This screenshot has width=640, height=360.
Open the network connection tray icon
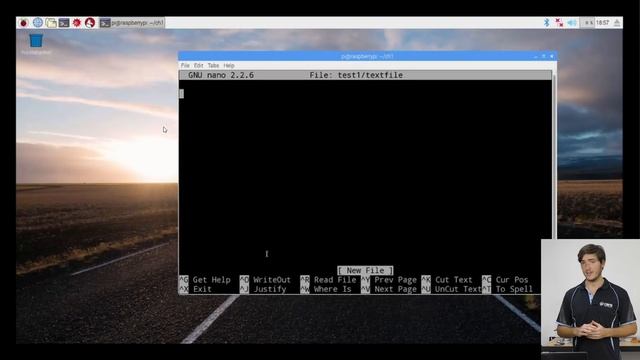559,23
